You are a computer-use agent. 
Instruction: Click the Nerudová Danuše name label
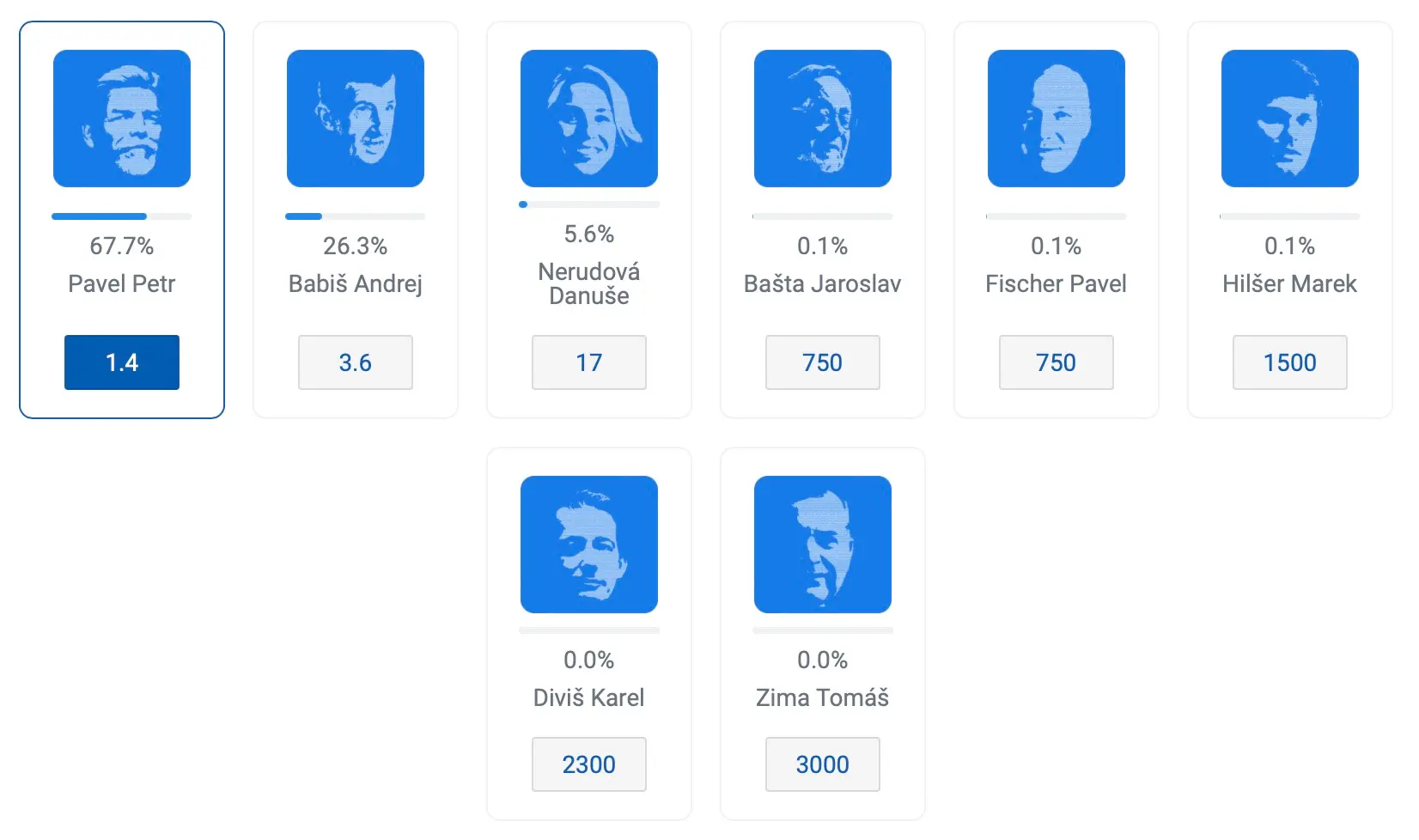pos(589,283)
